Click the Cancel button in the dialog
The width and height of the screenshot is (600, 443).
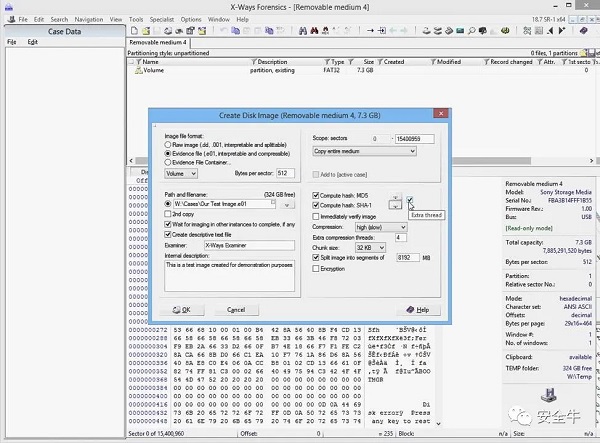[x=236, y=310]
